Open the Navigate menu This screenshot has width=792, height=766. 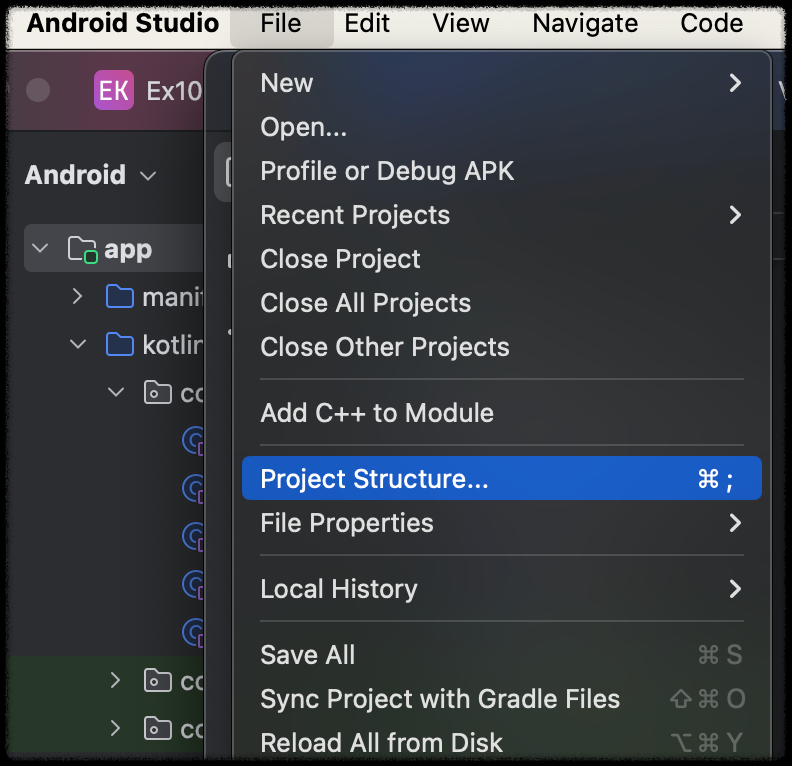(585, 23)
